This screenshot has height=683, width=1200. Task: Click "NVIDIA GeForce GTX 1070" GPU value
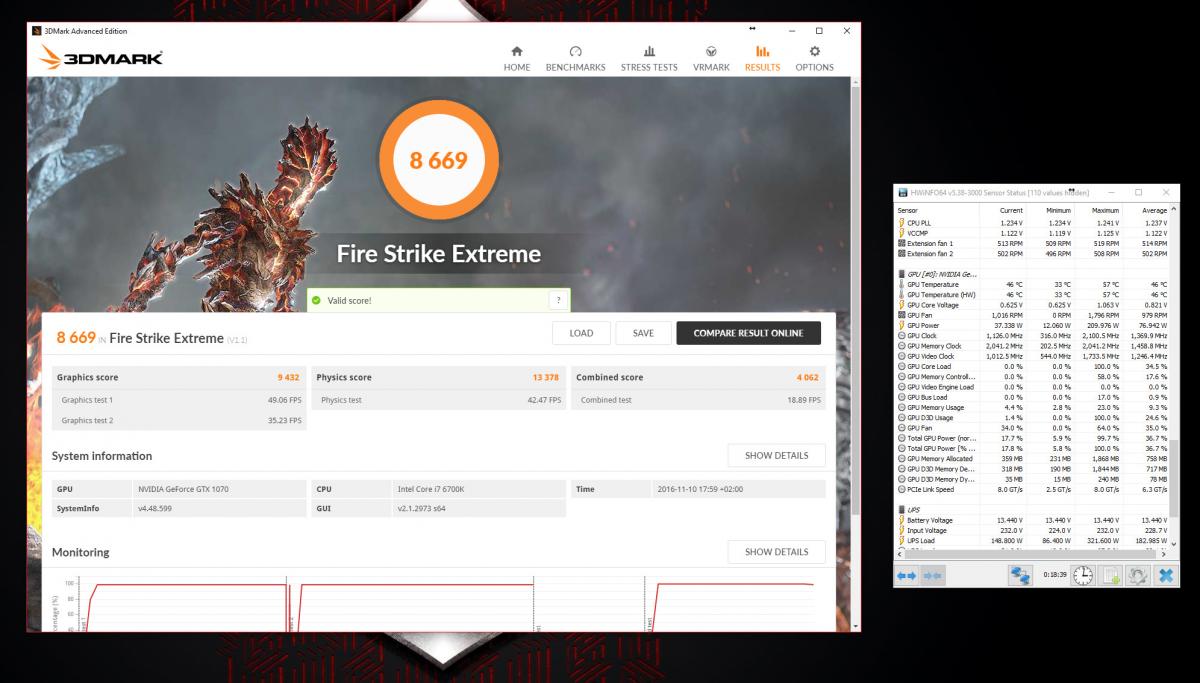[x=182, y=489]
